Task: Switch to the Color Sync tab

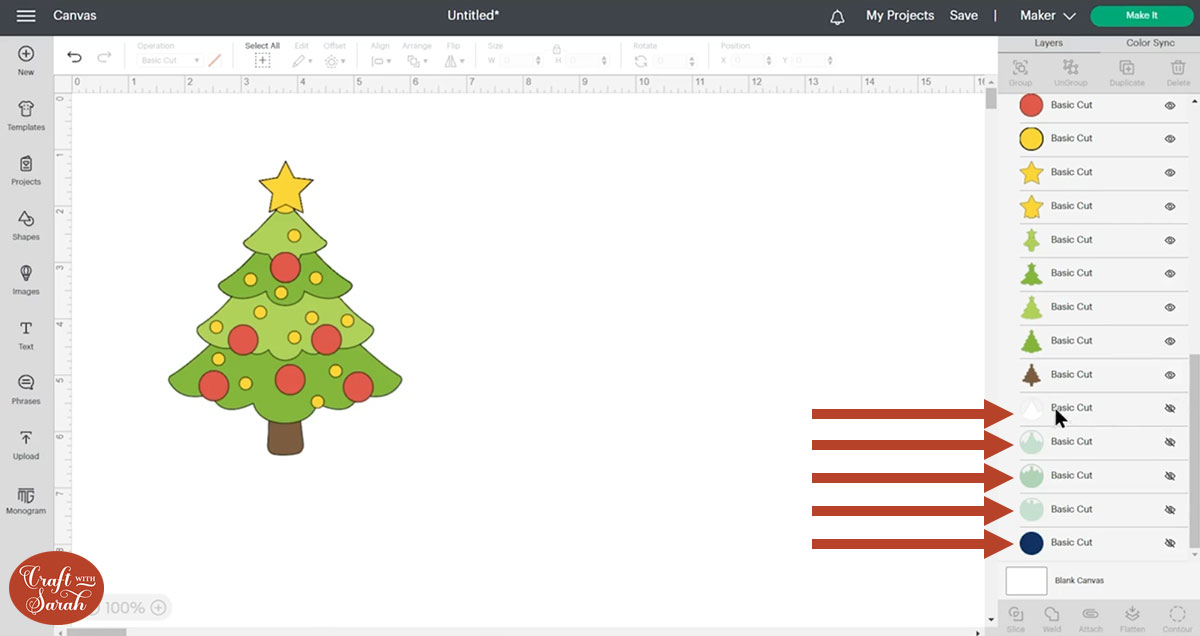Action: (1150, 43)
